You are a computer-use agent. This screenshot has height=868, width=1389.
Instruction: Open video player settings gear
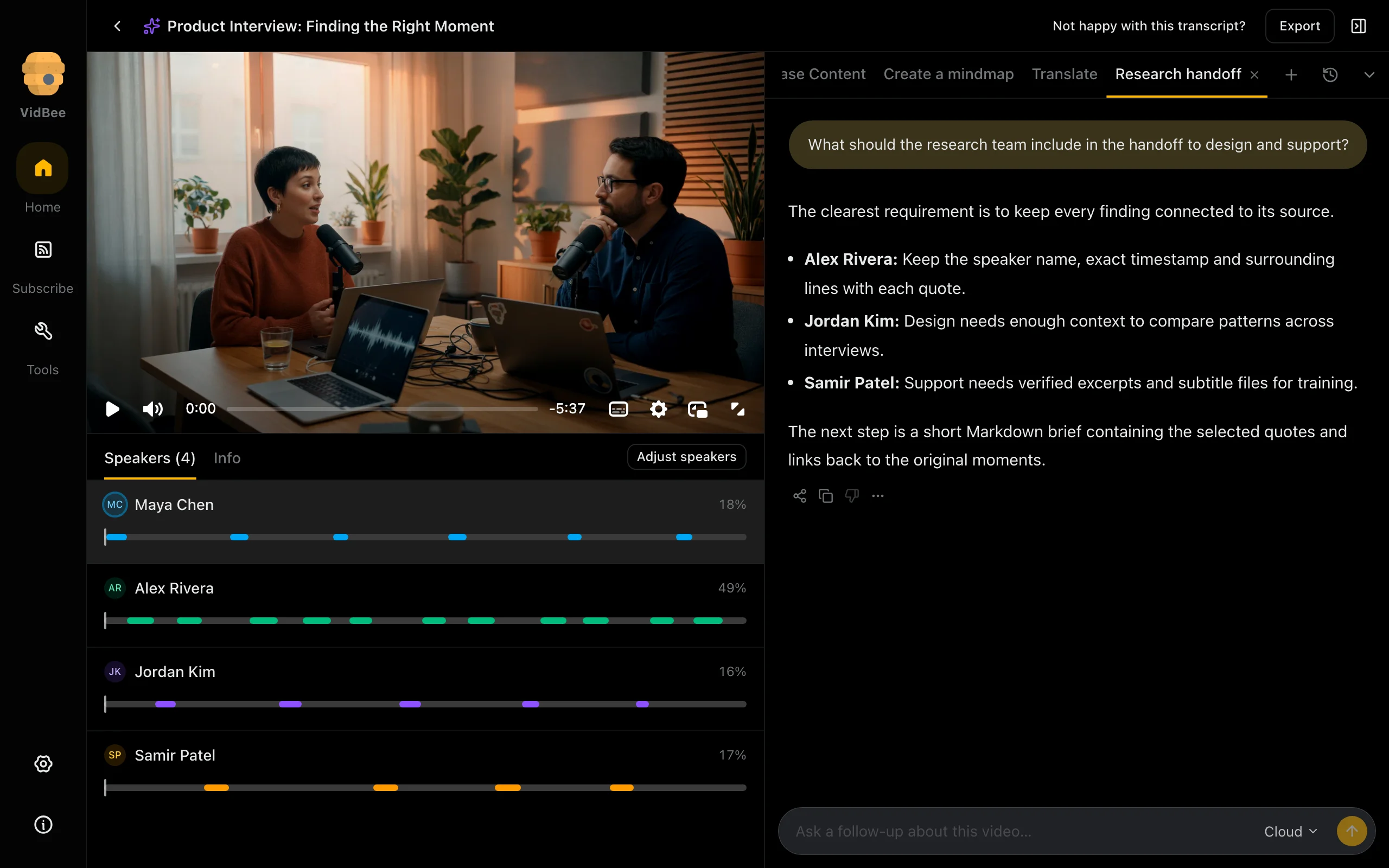pyautogui.click(x=658, y=409)
